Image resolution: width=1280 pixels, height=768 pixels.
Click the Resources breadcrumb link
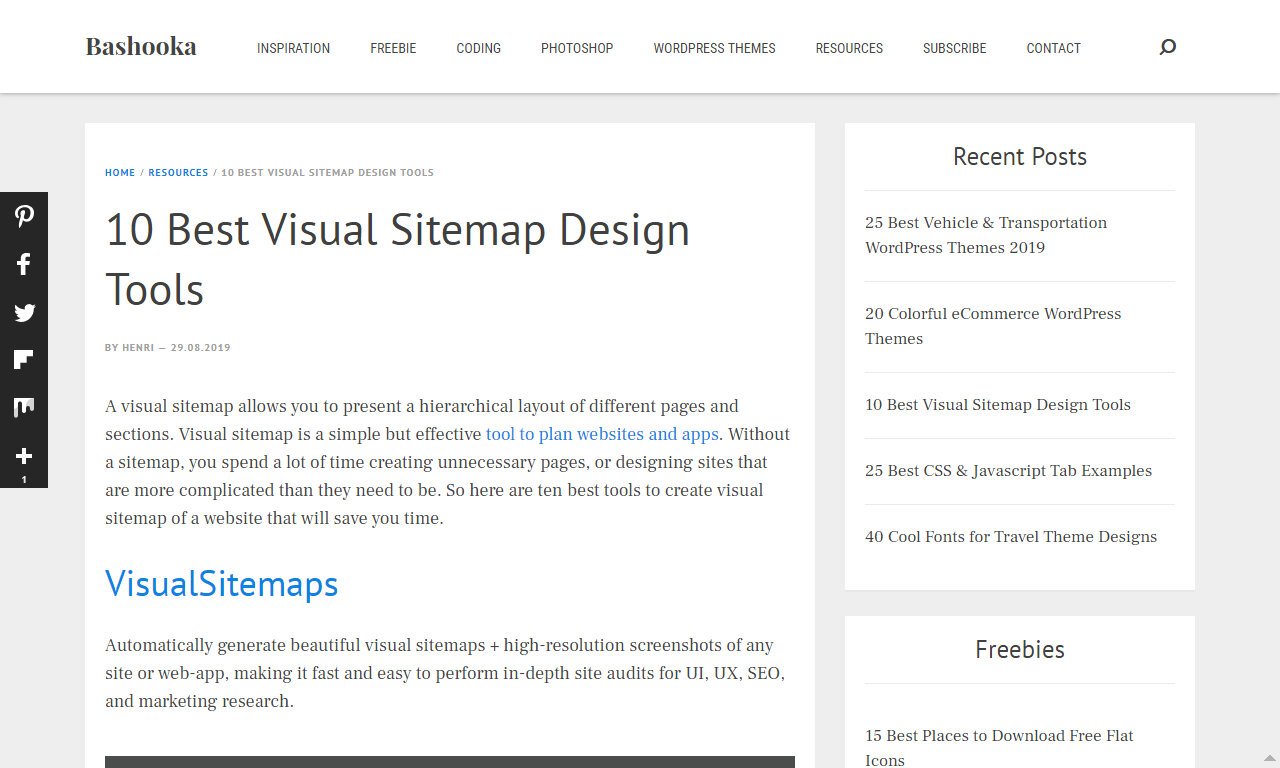tap(178, 173)
